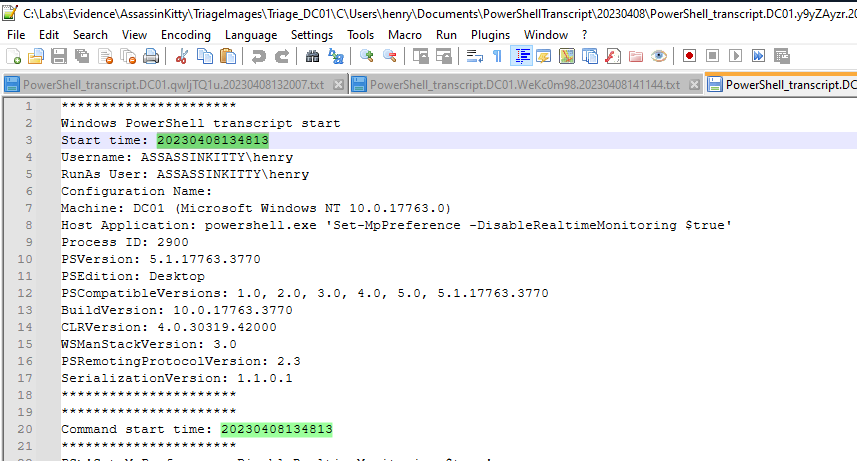The height and width of the screenshot is (461, 857).
Task: Click the Copy icon
Action: click(x=204, y=56)
